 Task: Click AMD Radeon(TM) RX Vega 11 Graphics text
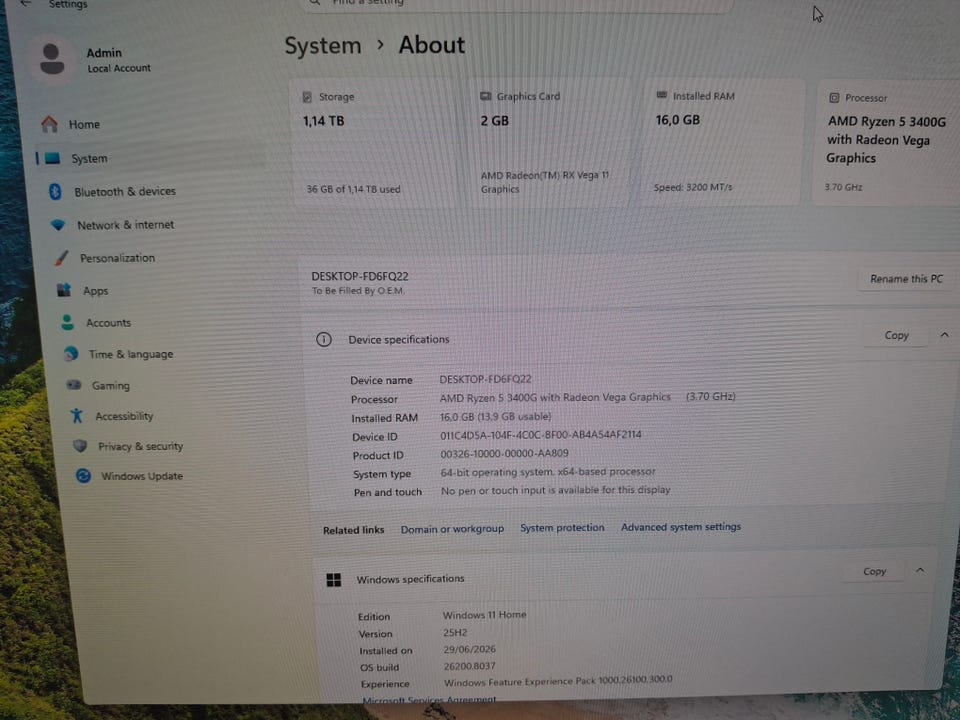[544, 182]
